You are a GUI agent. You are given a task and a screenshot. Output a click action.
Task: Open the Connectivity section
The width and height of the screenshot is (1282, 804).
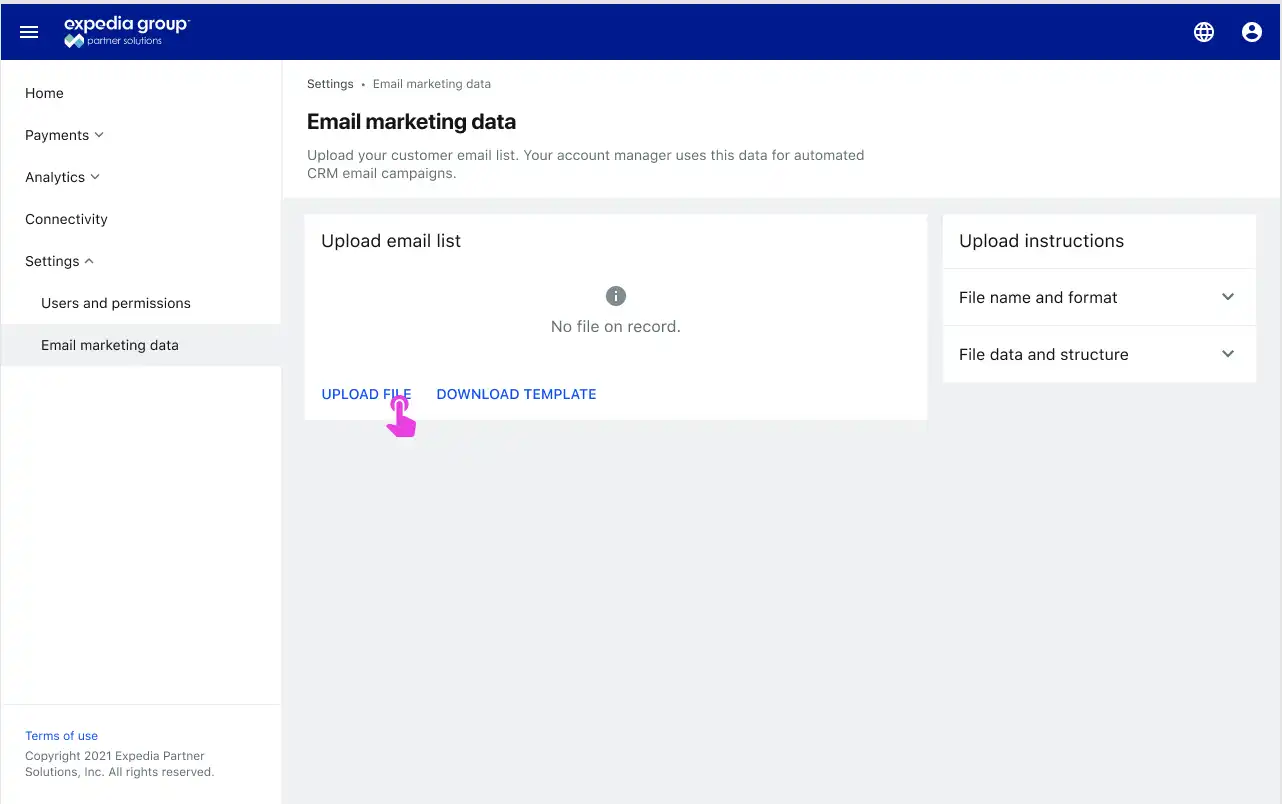pos(66,219)
